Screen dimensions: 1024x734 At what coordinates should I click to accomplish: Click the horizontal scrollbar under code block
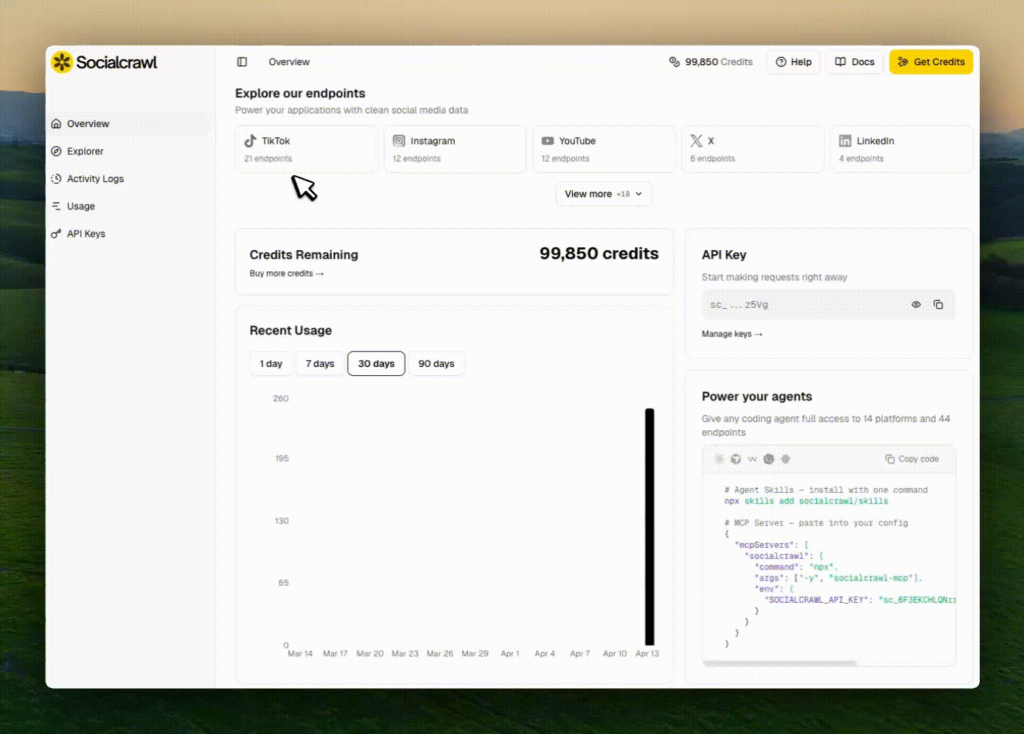point(780,663)
